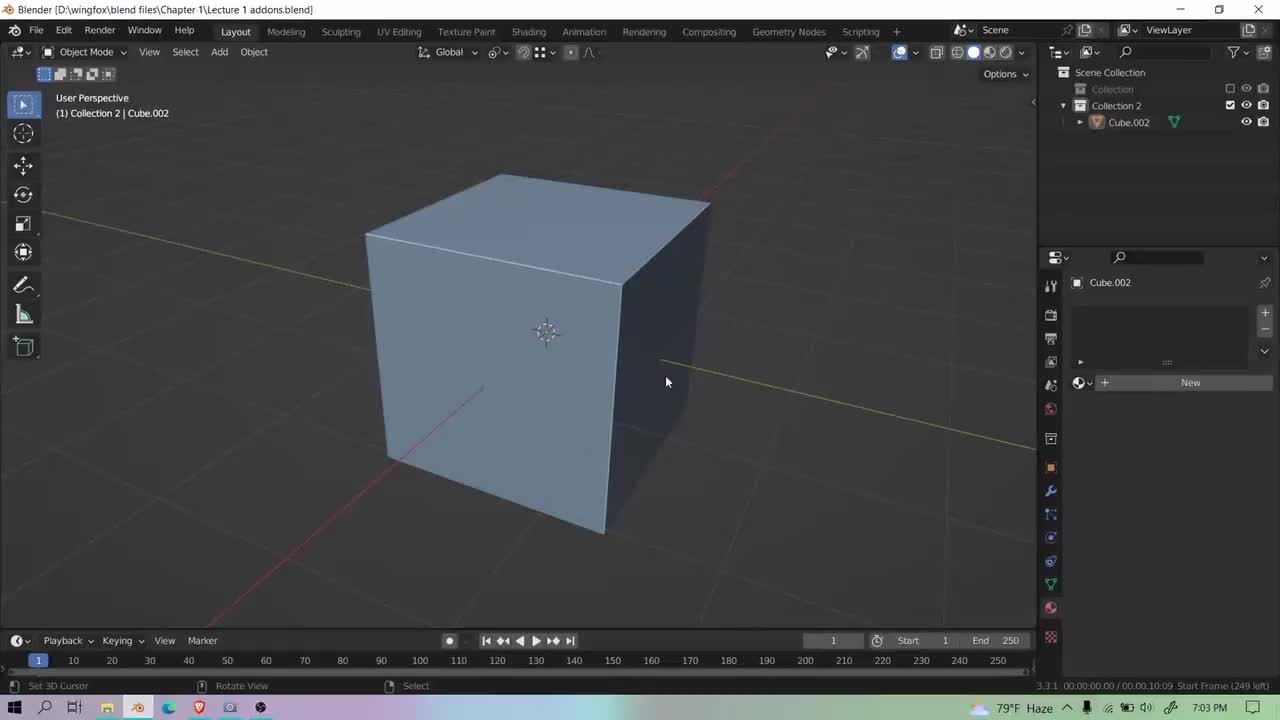The height and width of the screenshot is (720, 1280).
Task: Jump to the timeline's last frame
Action: [570, 641]
